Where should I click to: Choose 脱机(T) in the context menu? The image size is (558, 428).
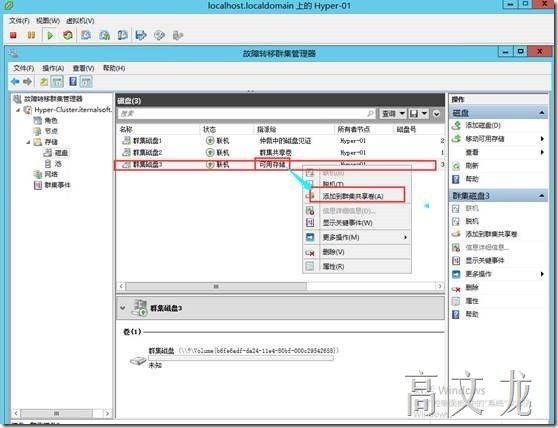357,184
